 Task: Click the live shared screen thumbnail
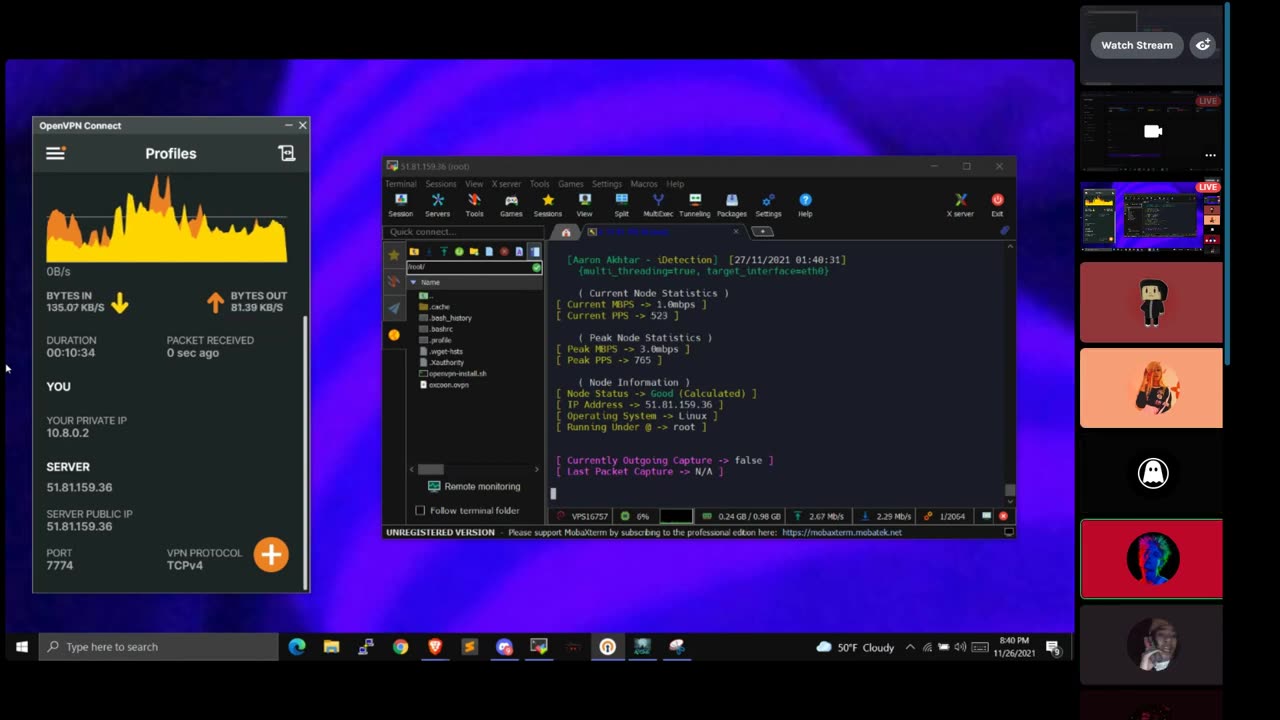1151,216
